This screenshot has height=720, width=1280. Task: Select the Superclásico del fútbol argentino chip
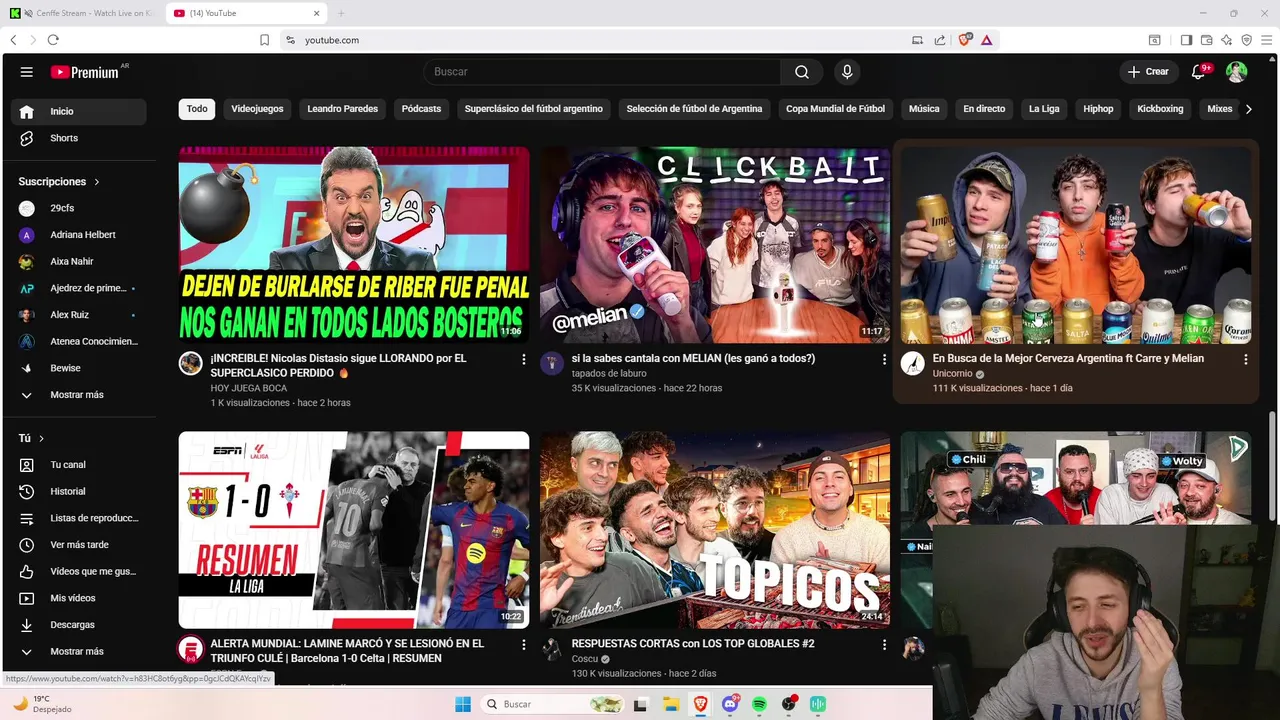point(533,109)
